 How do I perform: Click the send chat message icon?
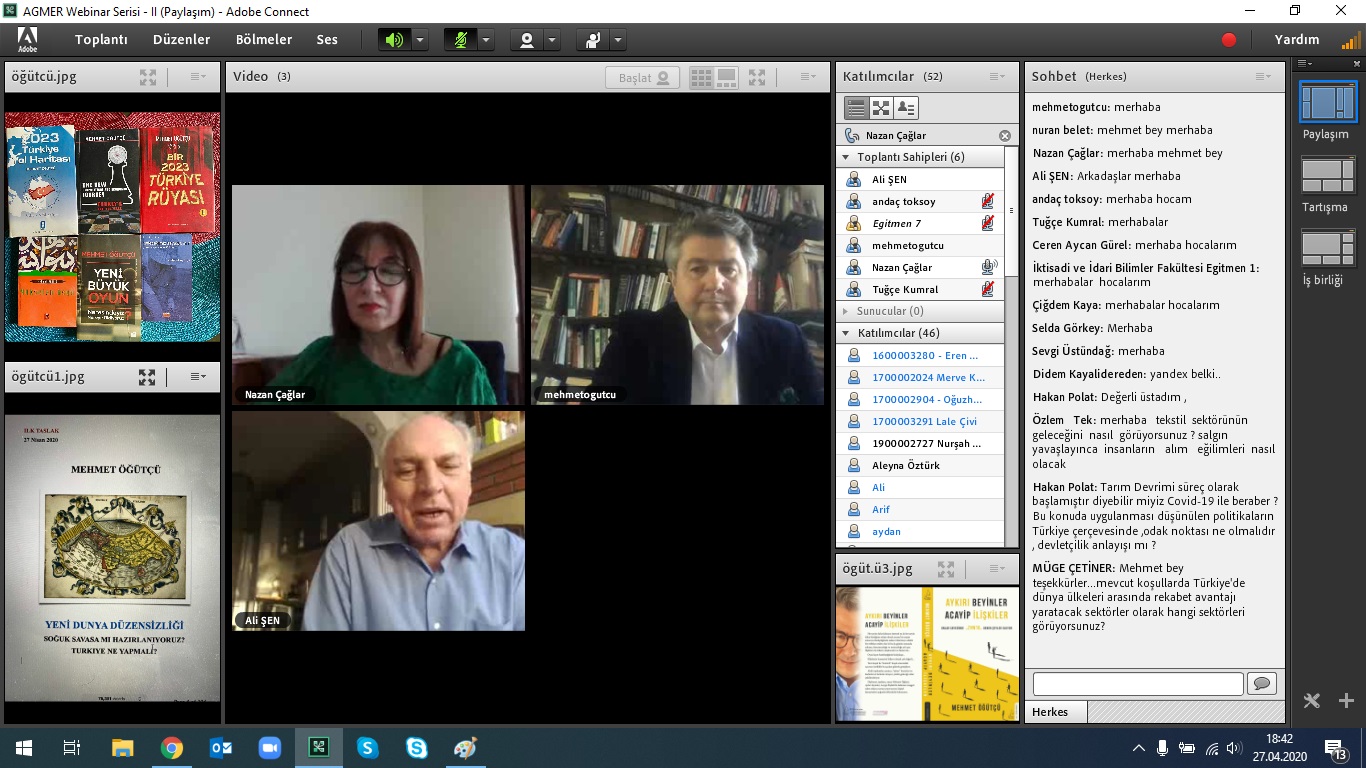1262,683
